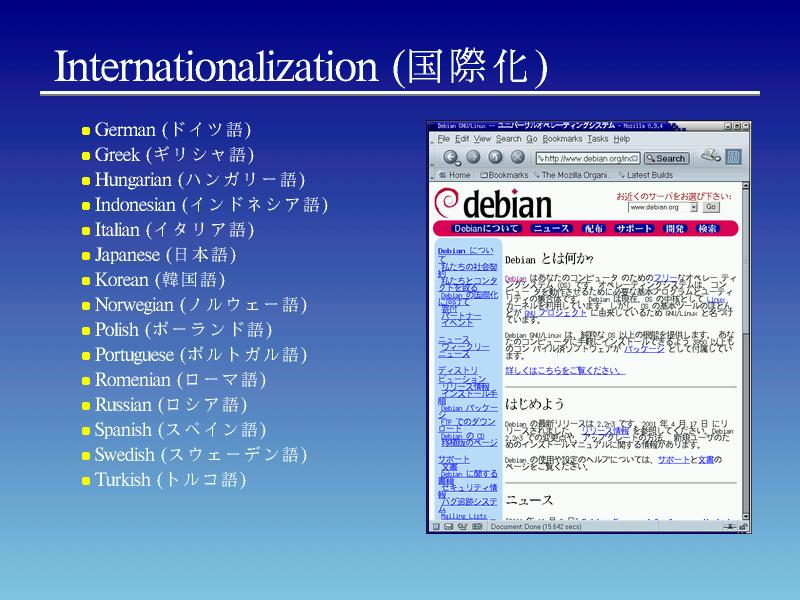Click the 文書 link in the help sentence

tap(706, 460)
